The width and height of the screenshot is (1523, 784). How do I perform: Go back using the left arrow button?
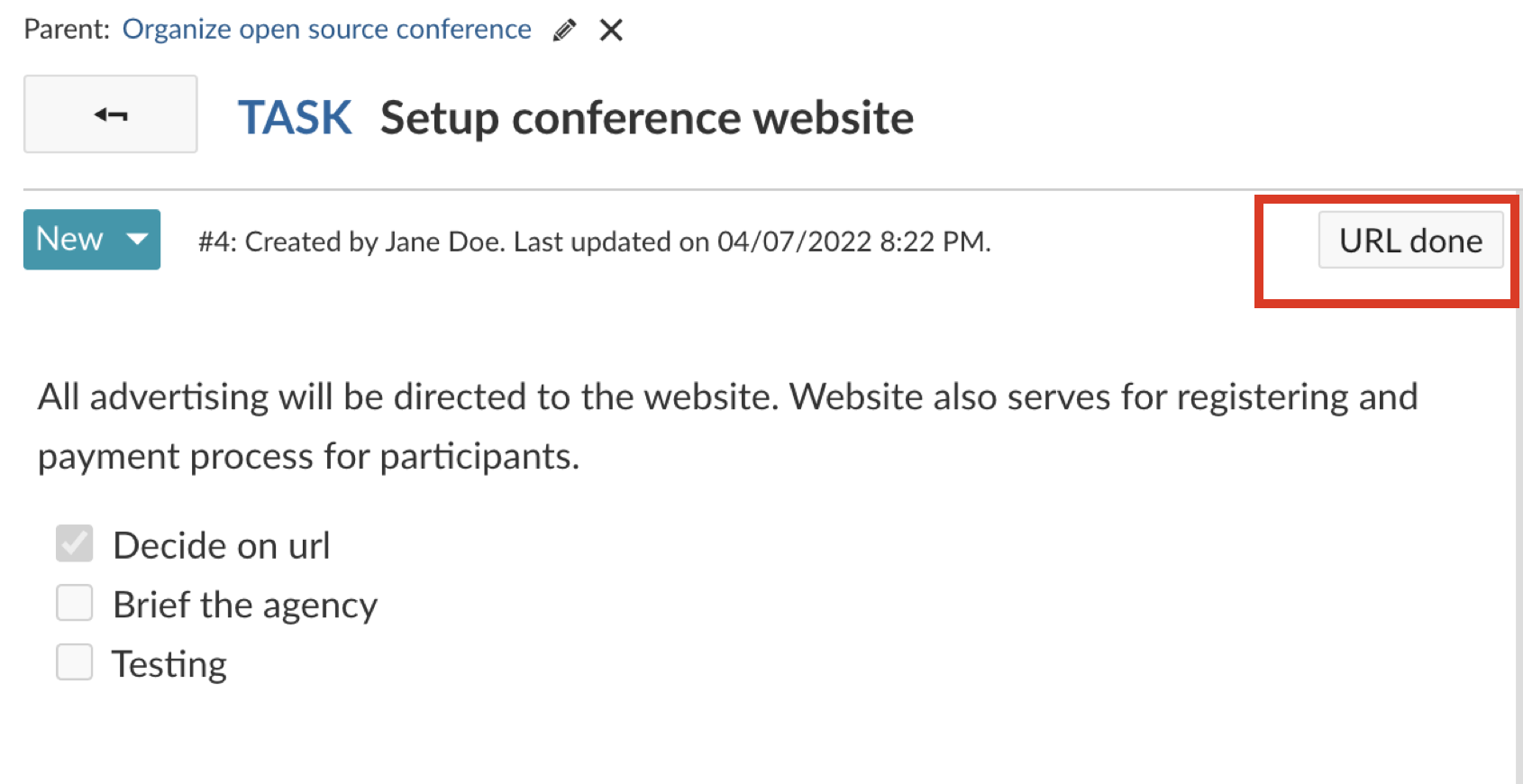pos(111,114)
